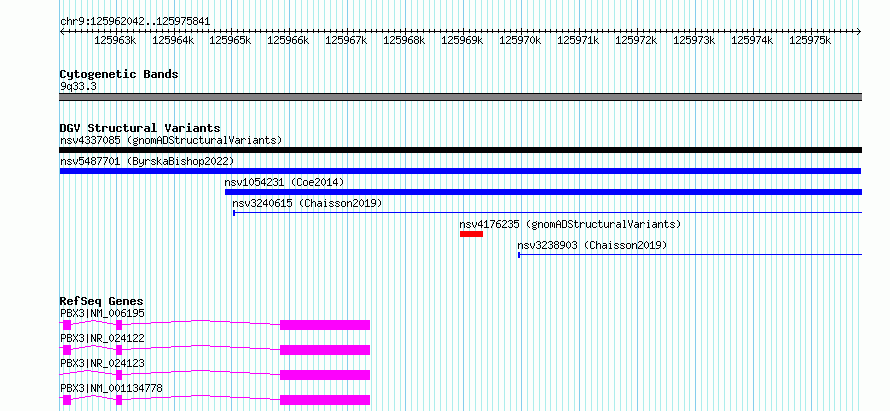The image size is (890, 411).
Task: Click the 9q33.3 band label
Action: [x=78, y=86]
